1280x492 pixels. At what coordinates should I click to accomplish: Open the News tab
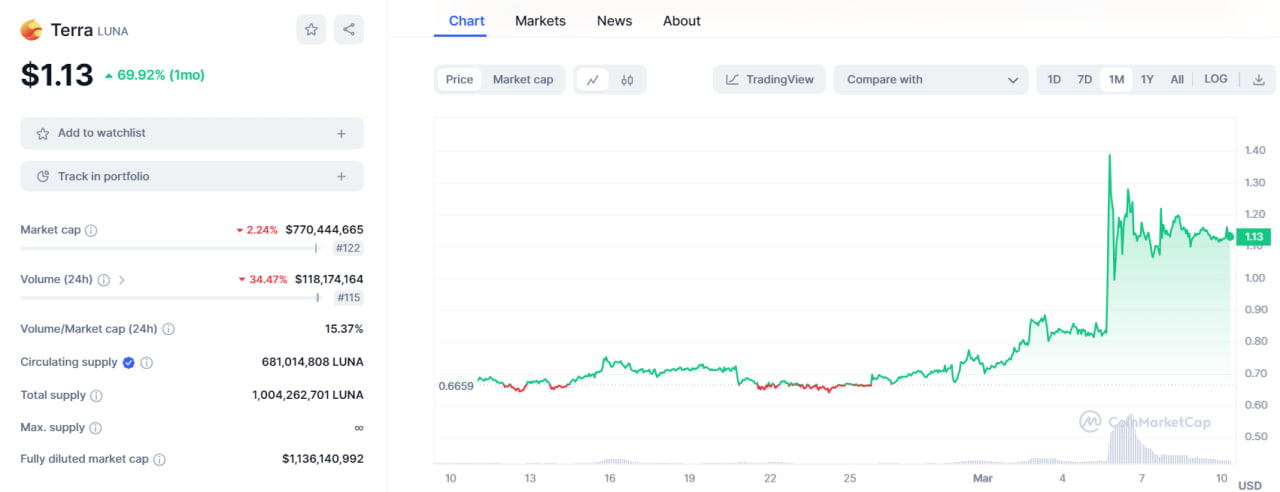[x=614, y=21]
